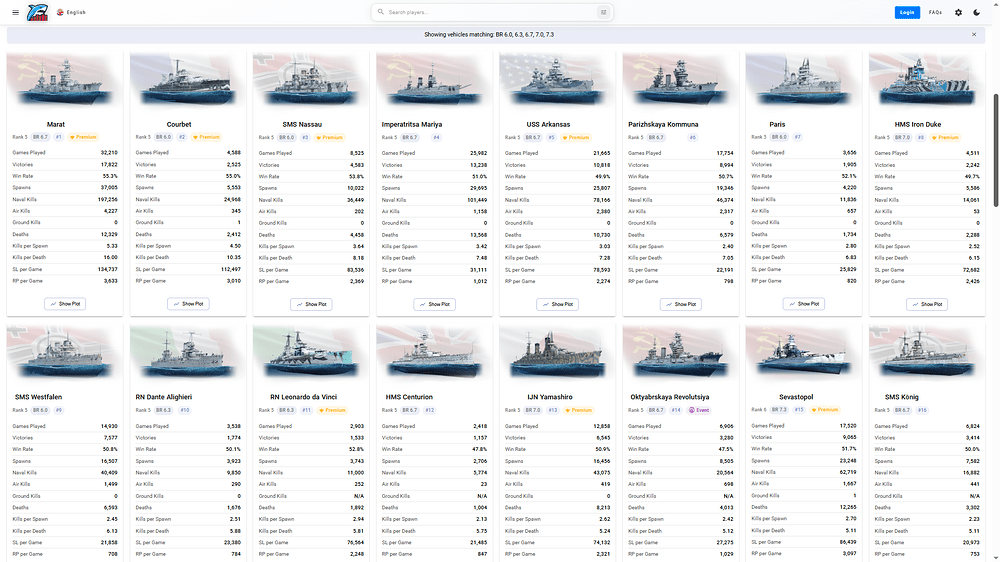Click the Paris ship image
This screenshot has width=1000, height=562.
click(x=804, y=82)
